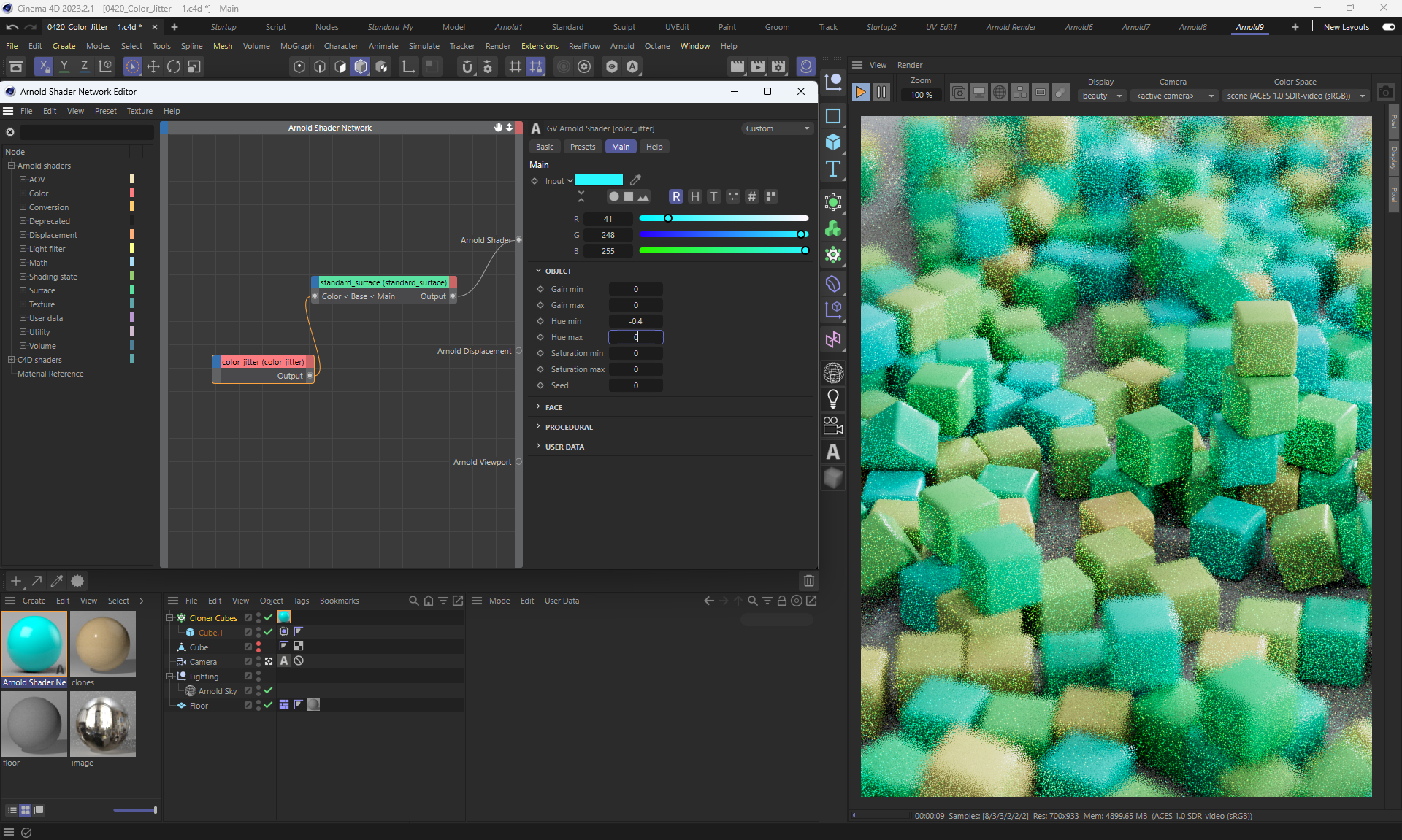Expand the FACE parameter section
Screen dimensions: 1402x840
[x=553, y=407]
